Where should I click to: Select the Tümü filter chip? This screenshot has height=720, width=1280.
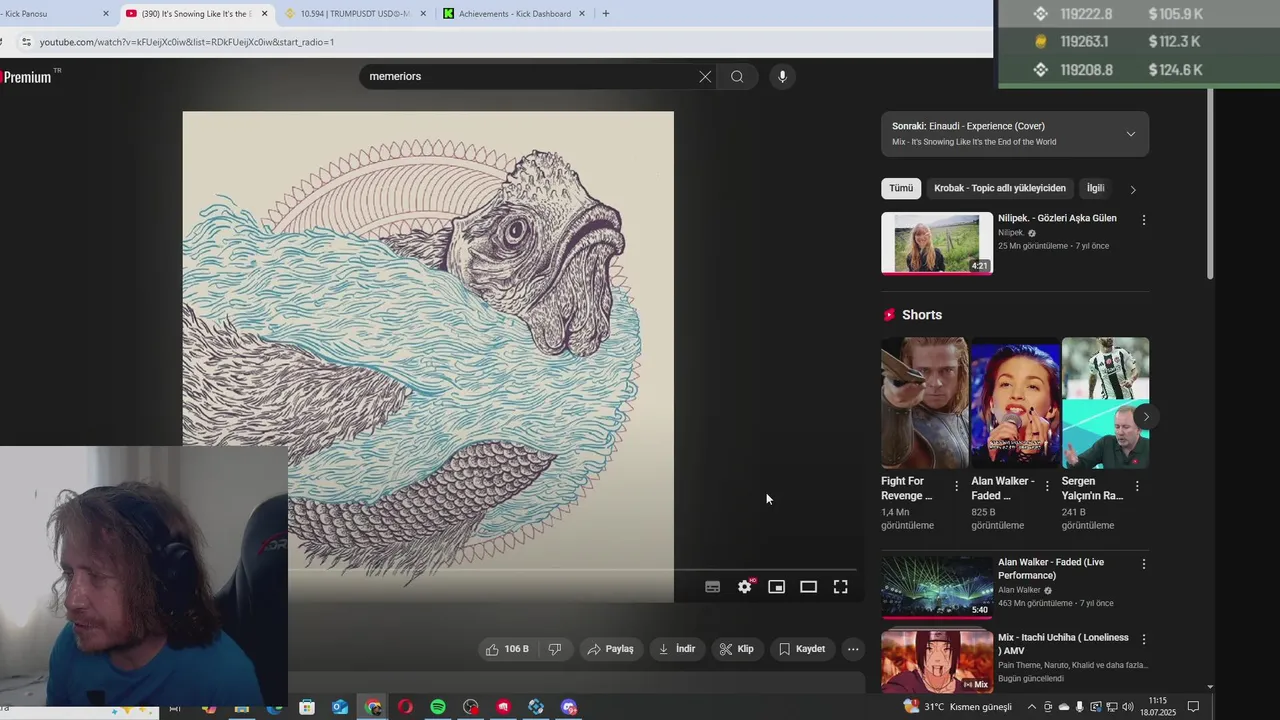click(901, 188)
